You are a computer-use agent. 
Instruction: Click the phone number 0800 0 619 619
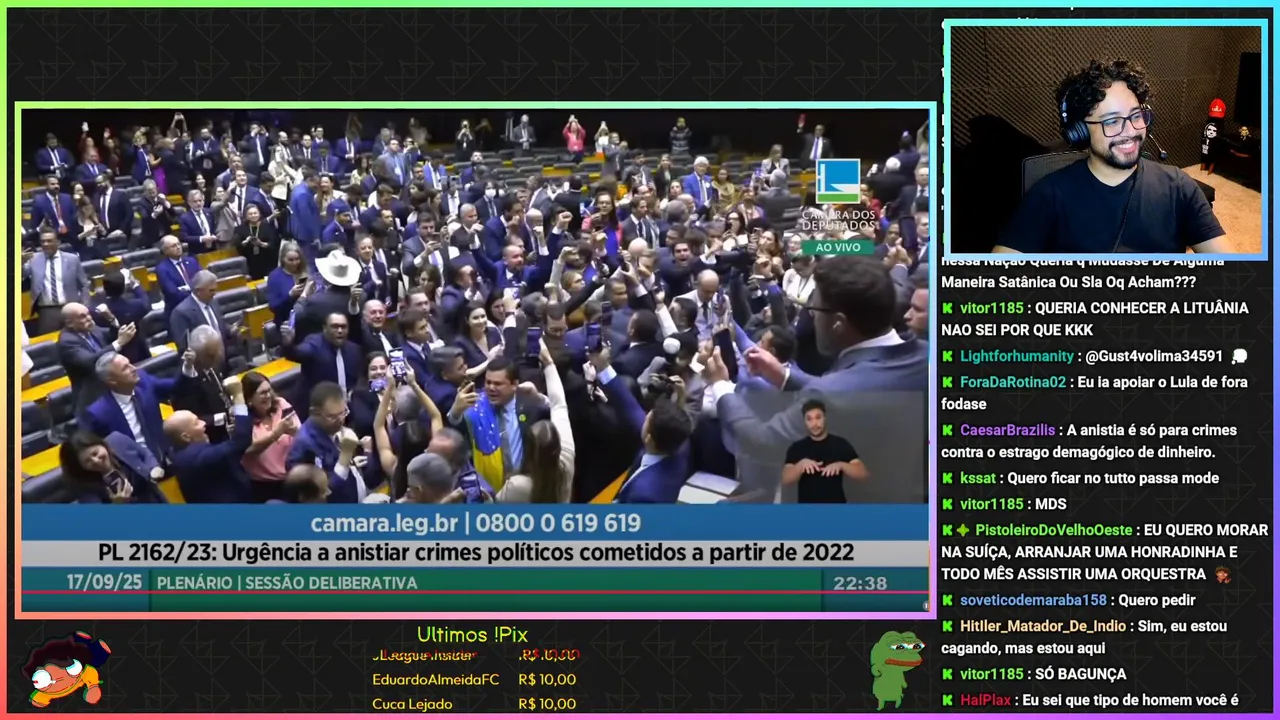(x=558, y=523)
